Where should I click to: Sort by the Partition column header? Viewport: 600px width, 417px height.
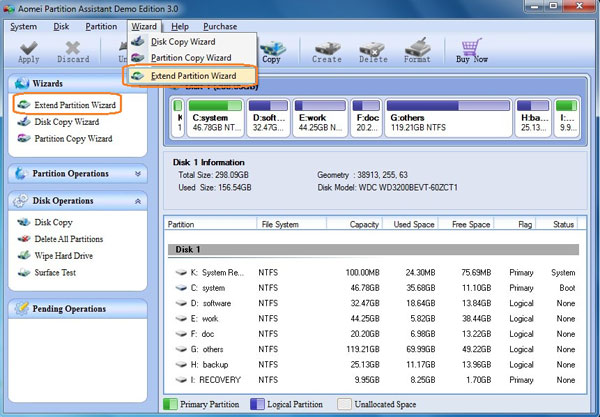(211, 224)
